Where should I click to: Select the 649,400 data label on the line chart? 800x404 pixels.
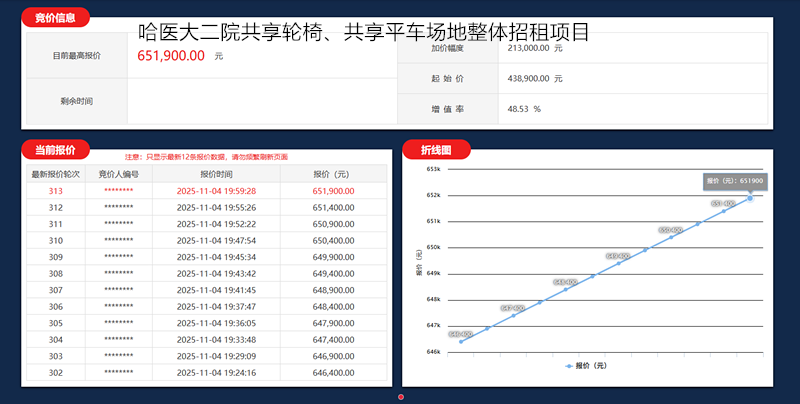617,256
